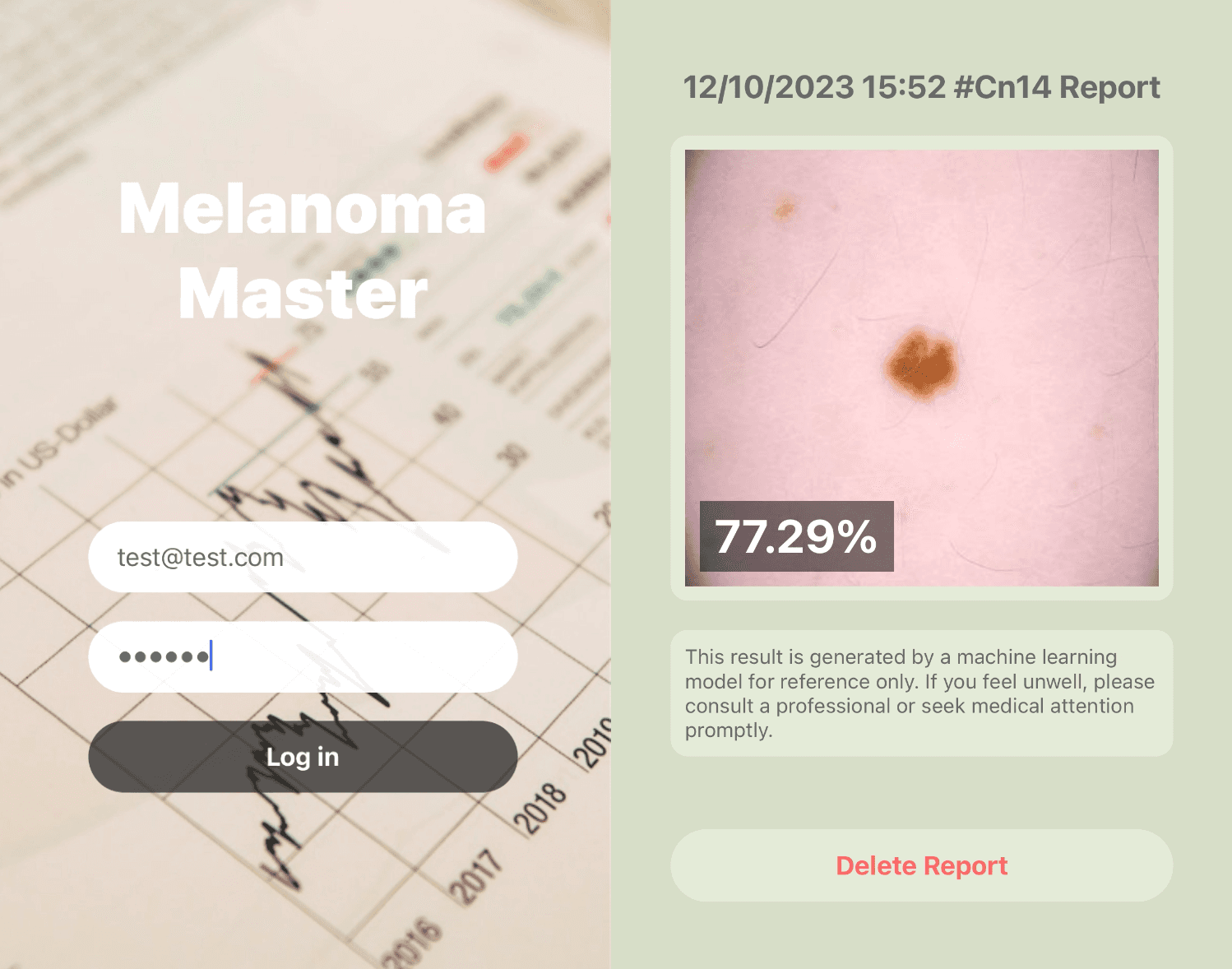Click the large brown mole in the photo
Screen dimensions: 1232x969
coord(922,364)
